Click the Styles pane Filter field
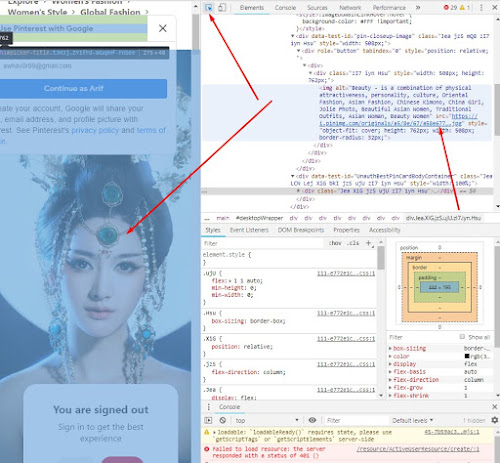Viewport: 500px width, 463px height. click(x=263, y=243)
